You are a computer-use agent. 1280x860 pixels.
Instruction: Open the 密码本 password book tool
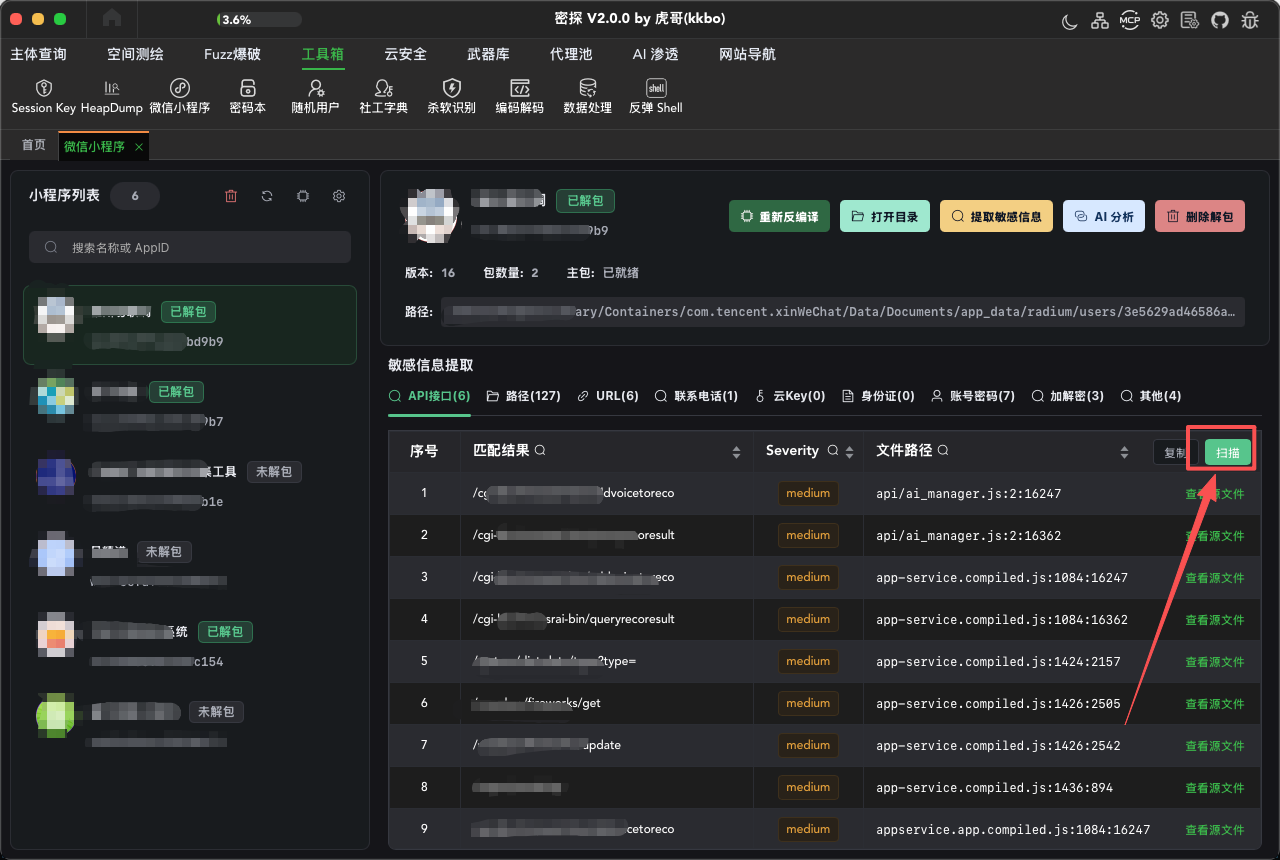(248, 97)
